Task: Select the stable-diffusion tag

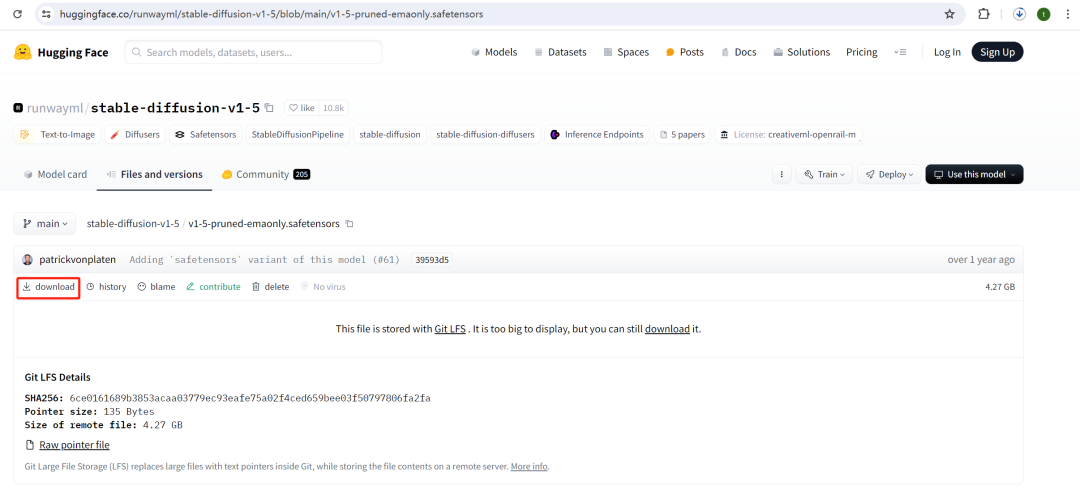Action: point(391,134)
